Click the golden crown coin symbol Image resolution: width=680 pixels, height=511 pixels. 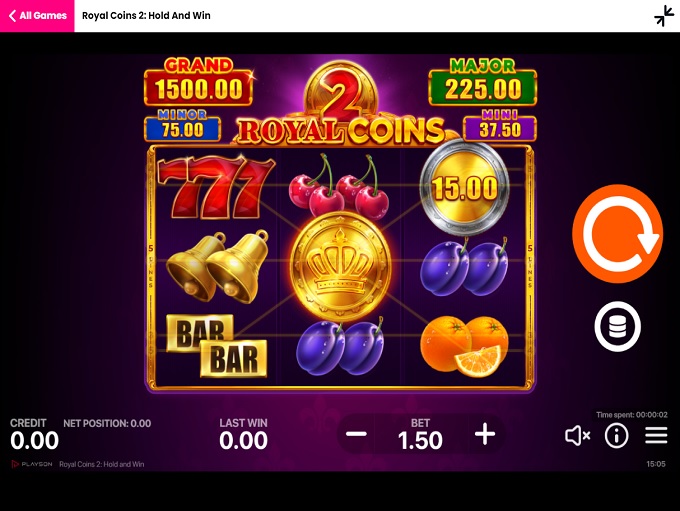tap(340, 266)
